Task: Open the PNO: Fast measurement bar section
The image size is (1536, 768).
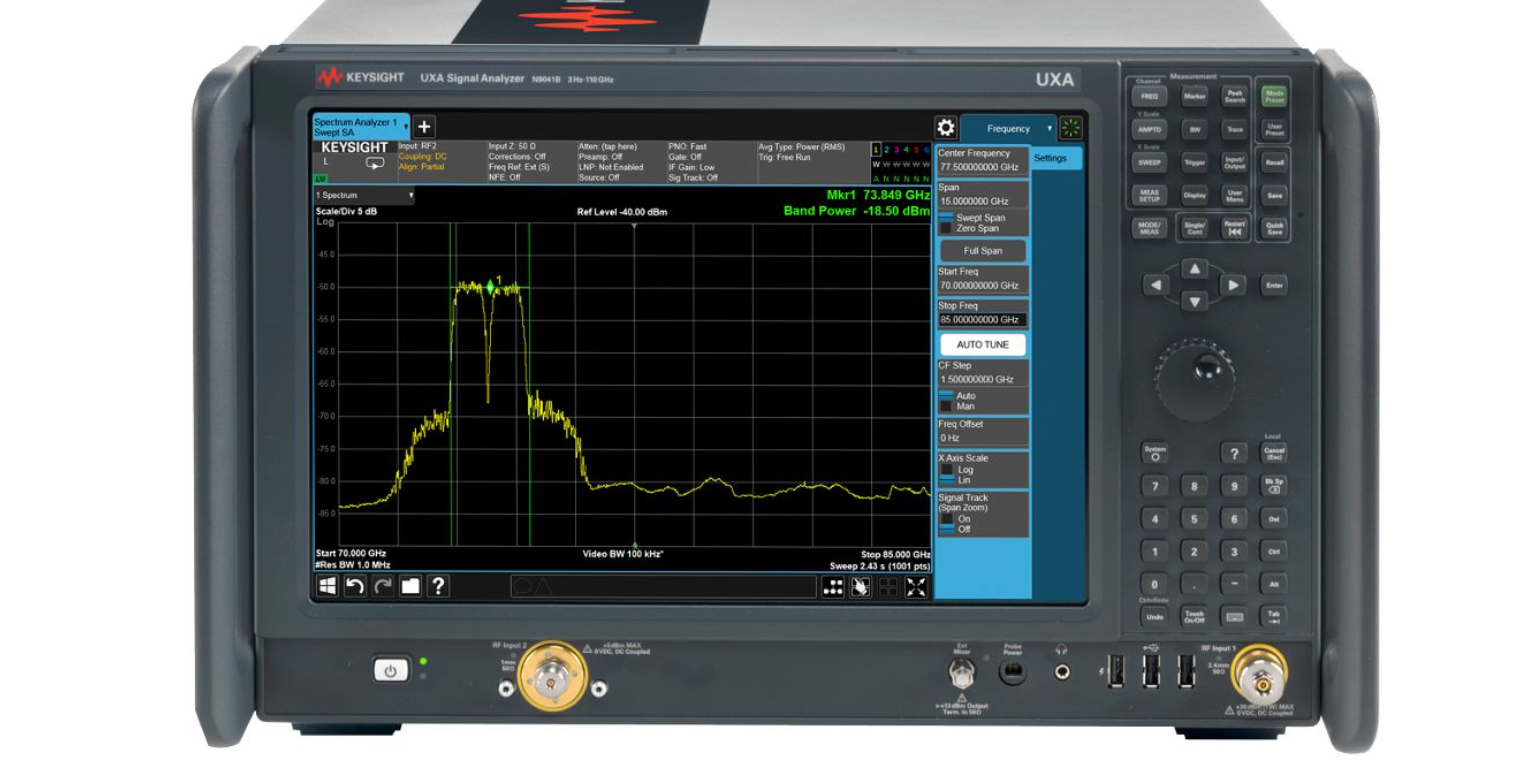Action: [x=711, y=162]
